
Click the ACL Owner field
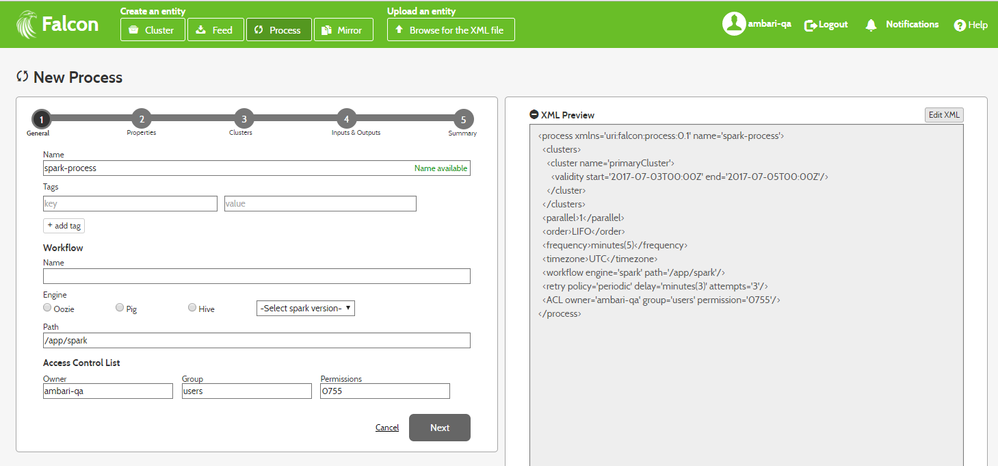(108, 391)
